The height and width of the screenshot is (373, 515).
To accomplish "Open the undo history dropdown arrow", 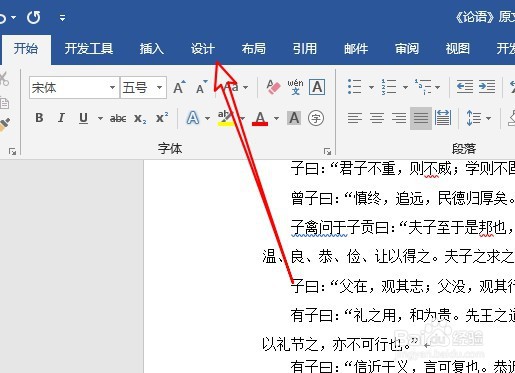I will tap(14, 17).
